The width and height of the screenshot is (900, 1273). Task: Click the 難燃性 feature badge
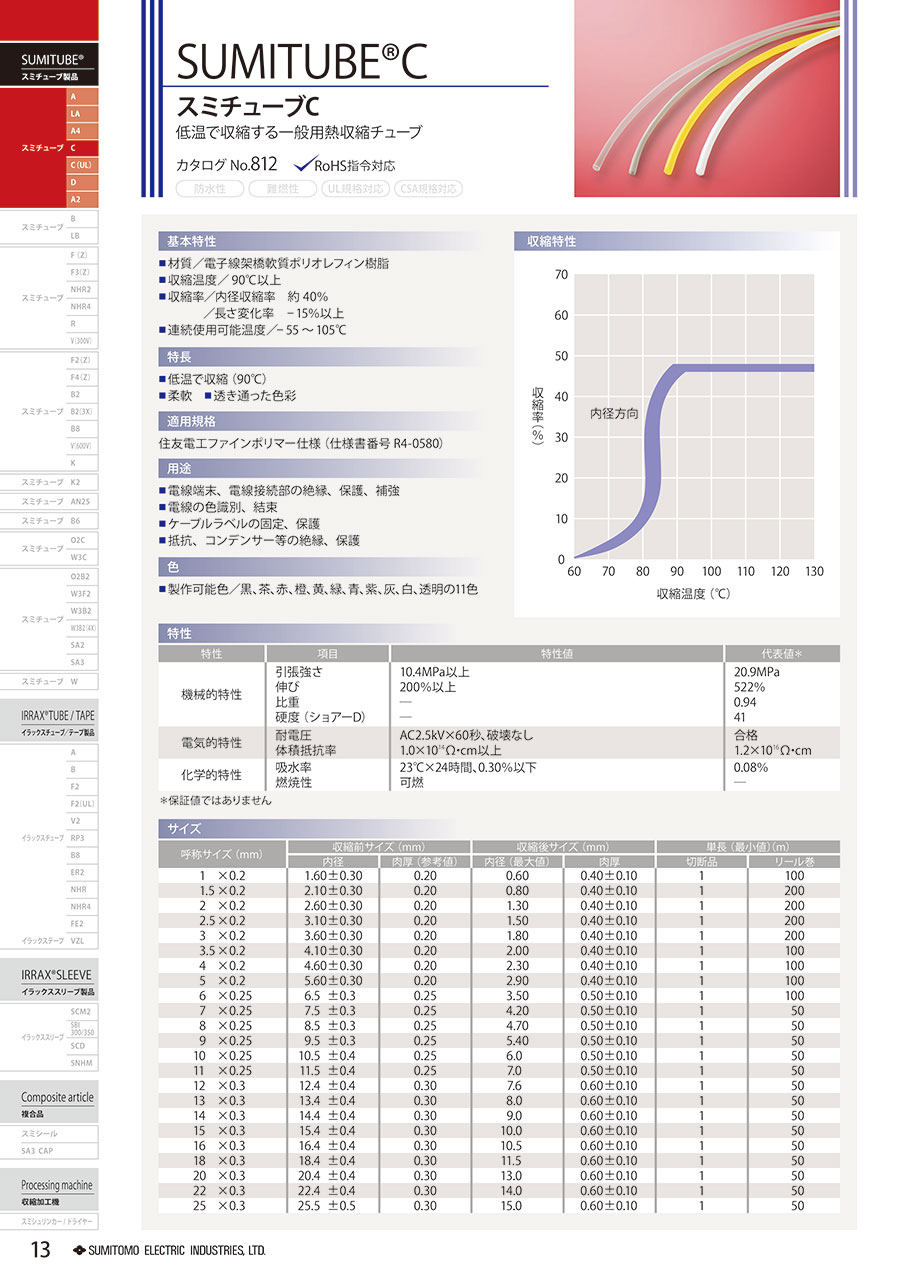[x=281, y=189]
